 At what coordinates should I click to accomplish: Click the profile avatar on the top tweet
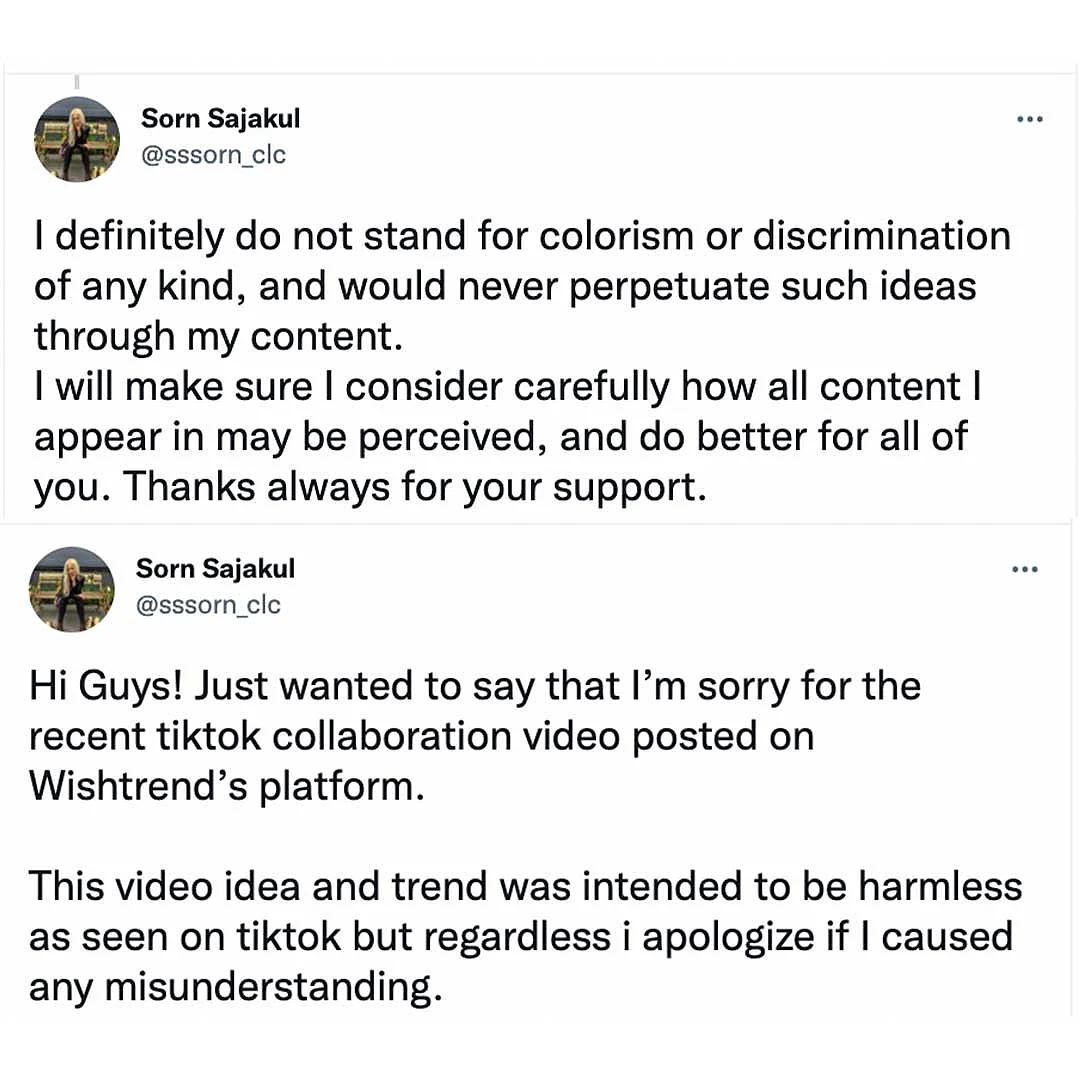(77, 139)
